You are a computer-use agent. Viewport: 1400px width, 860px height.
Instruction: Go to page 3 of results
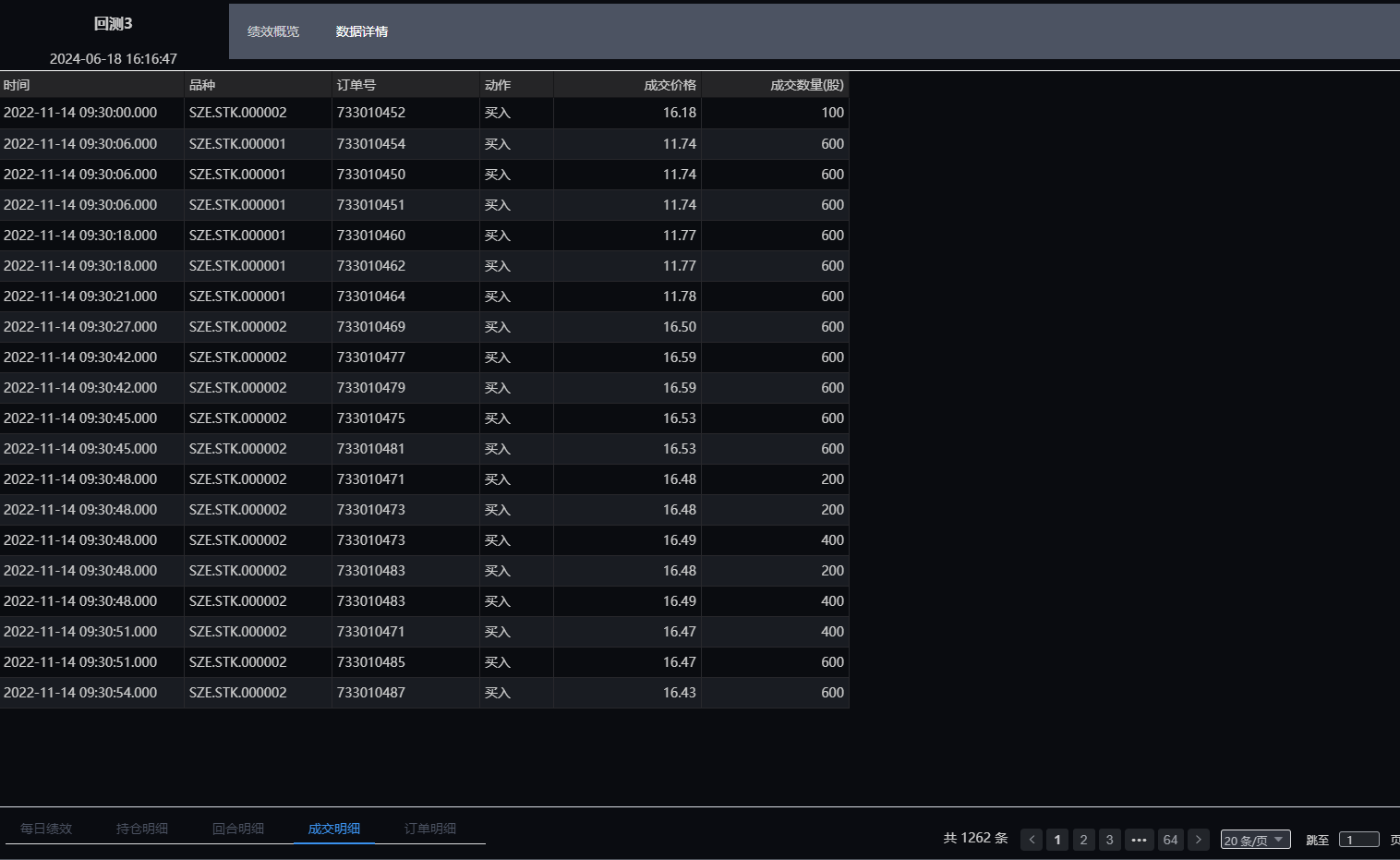(1109, 840)
